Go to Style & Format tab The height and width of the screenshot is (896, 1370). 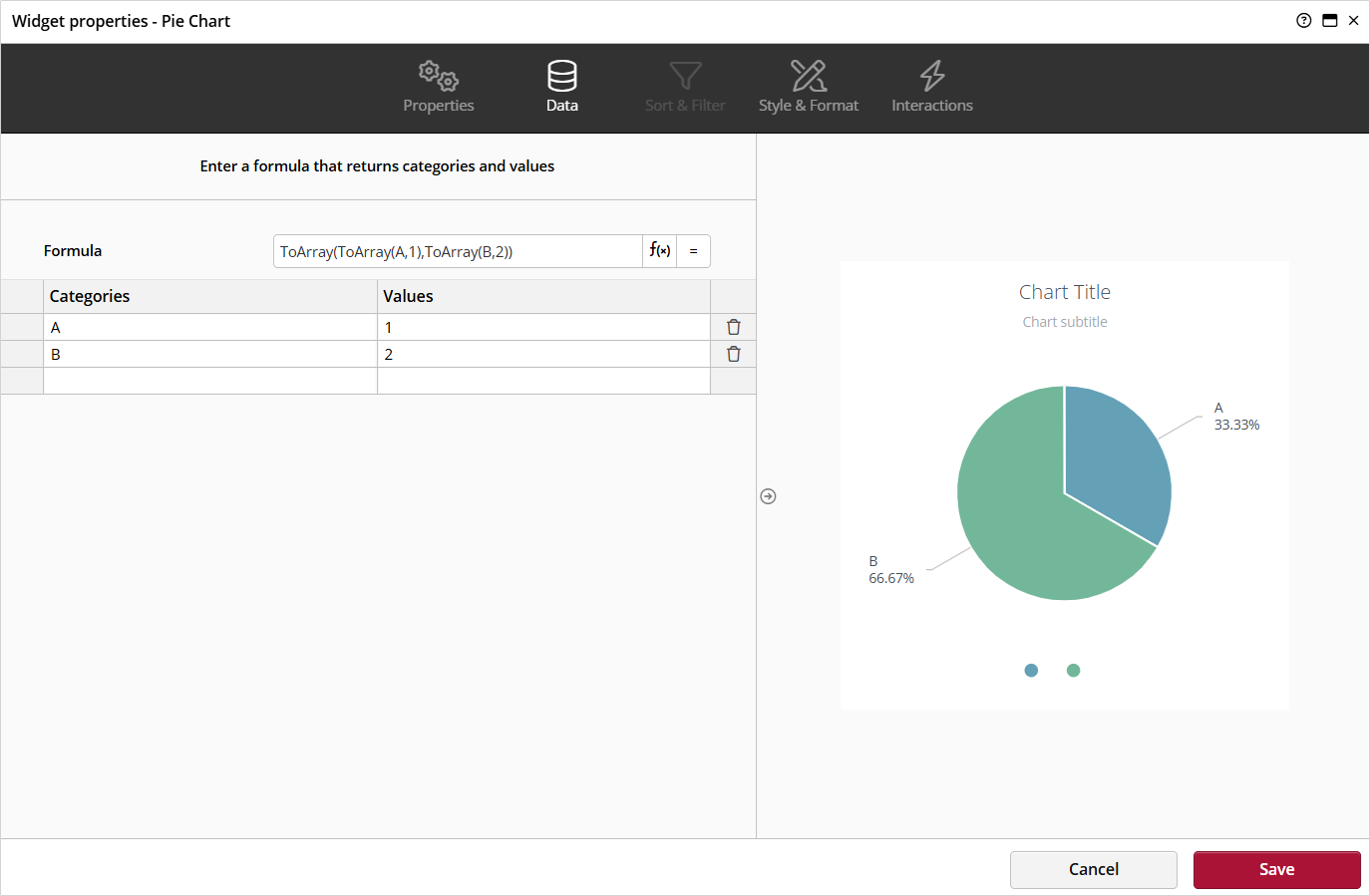tap(809, 88)
